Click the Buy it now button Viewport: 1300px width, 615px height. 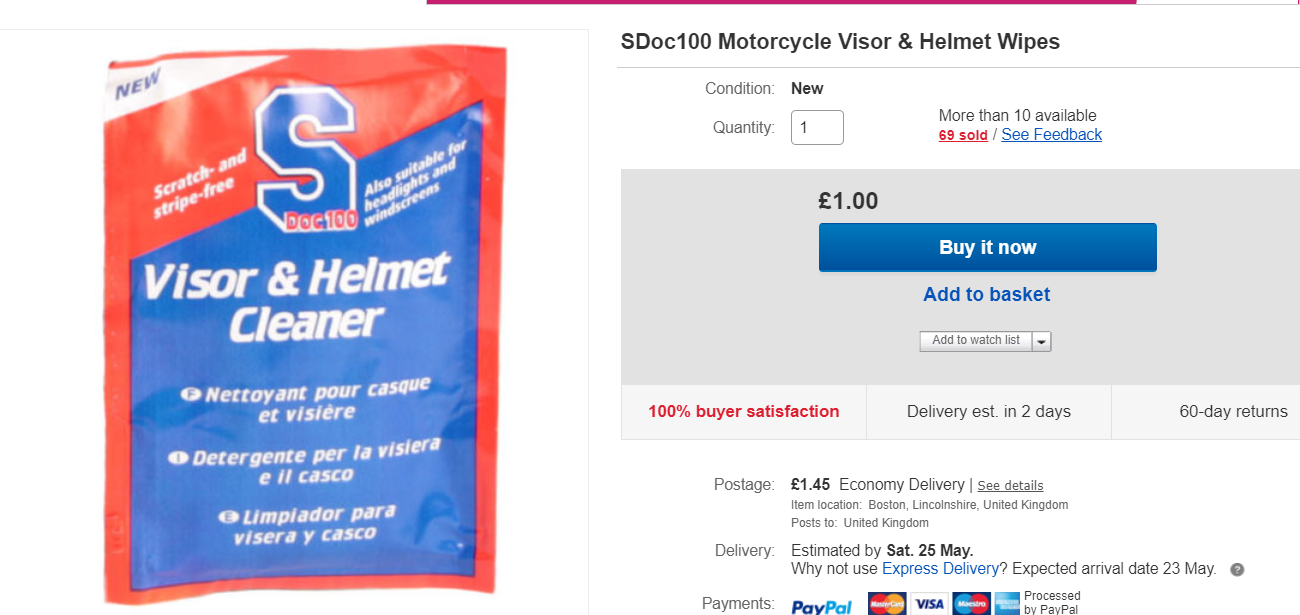click(987, 247)
